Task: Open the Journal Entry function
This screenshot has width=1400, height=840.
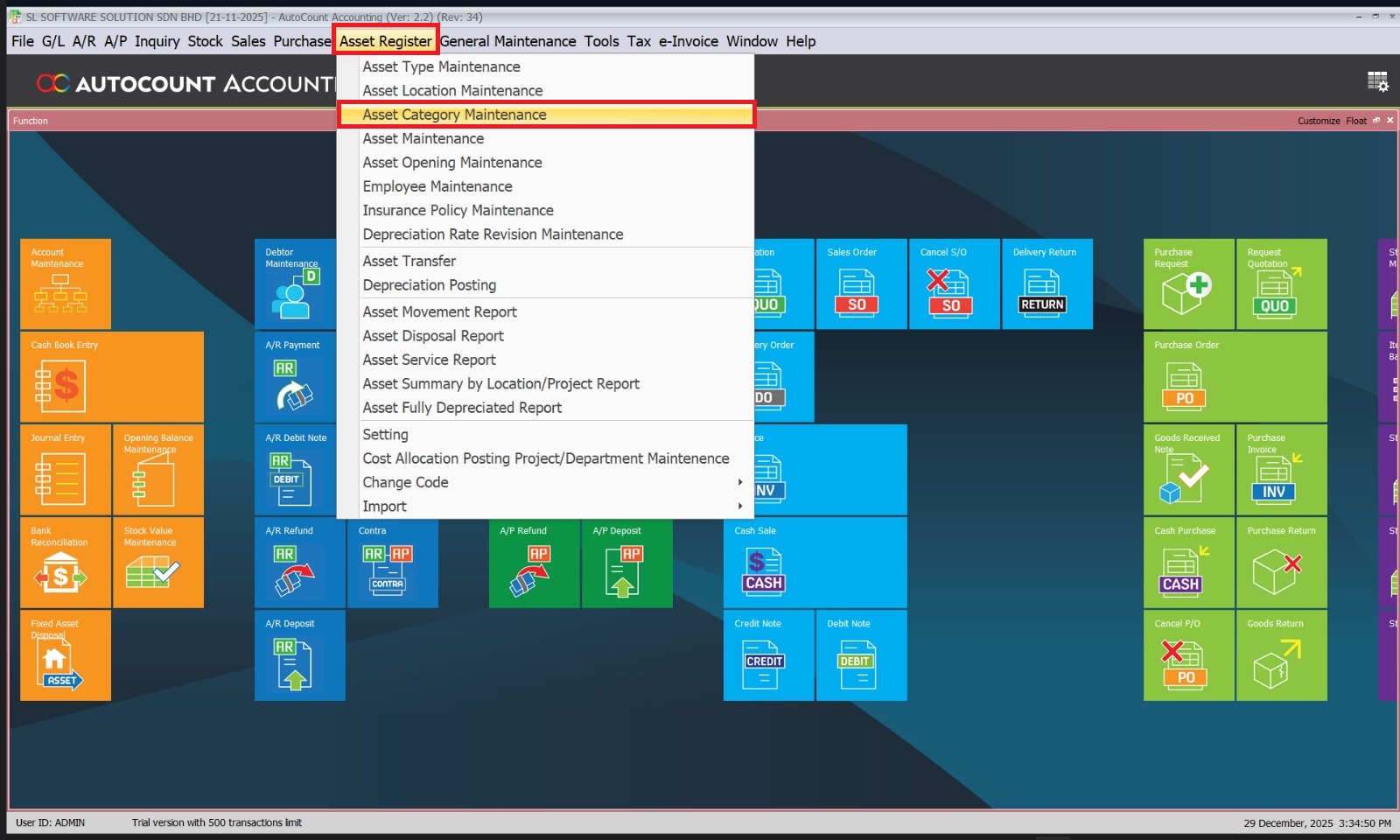Action: pos(66,470)
